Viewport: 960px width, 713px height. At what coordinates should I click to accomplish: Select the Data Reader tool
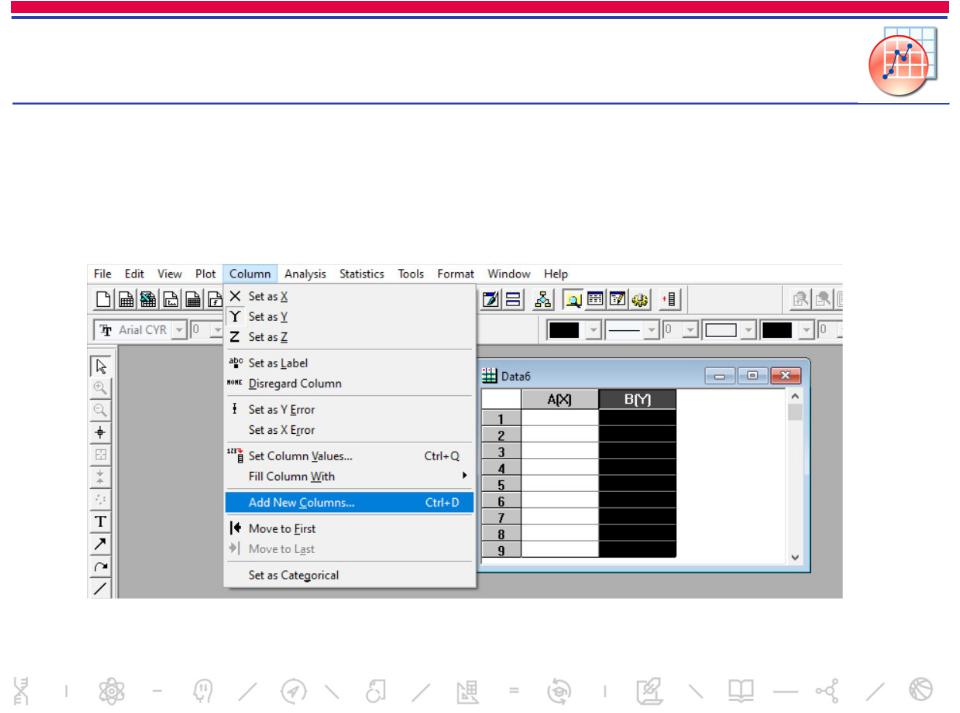pos(100,455)
